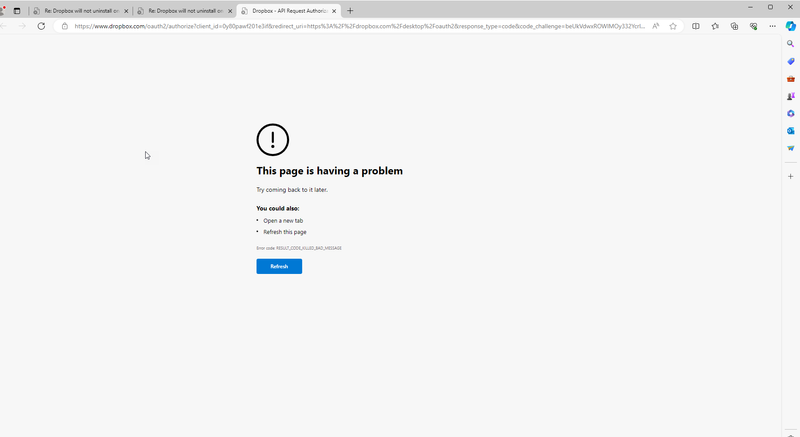Open Browser essentials heart icon
Image resolution: width=800 pixels, height=437 pixels.
pos(754,26)
